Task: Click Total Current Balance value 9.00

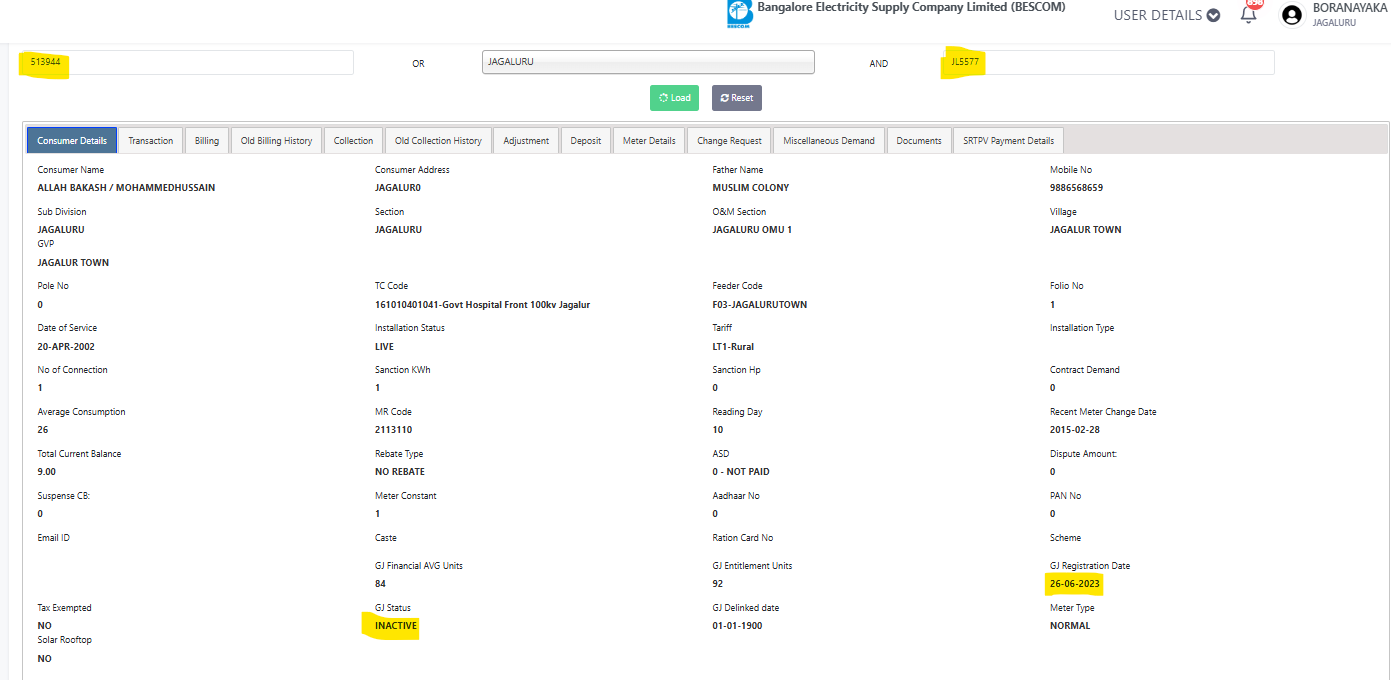Action: click(46, 472)
